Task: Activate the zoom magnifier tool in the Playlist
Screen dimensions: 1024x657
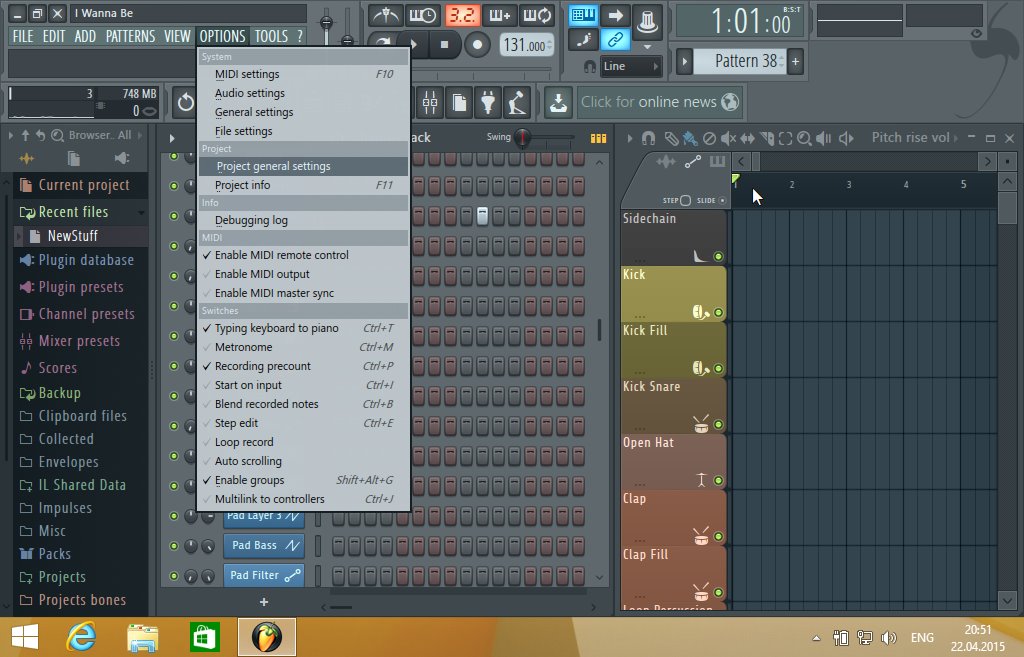Action: coord(804,137)
